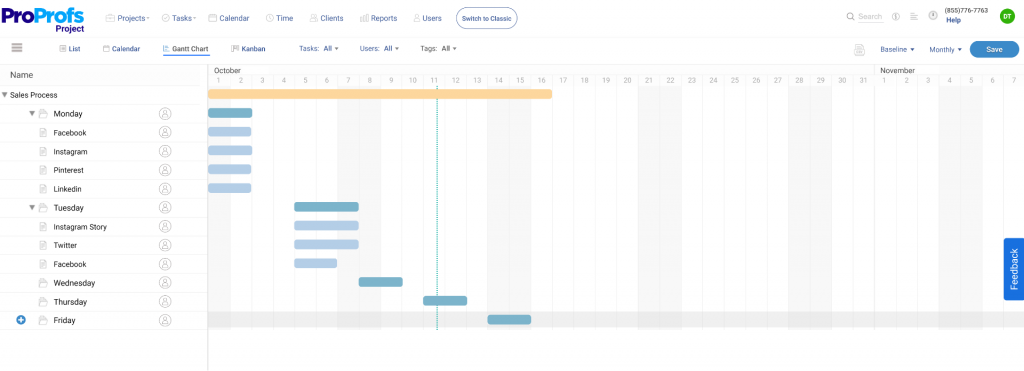Open the Projects dropdown menu
1024x371 pixels.
(127, 18)
